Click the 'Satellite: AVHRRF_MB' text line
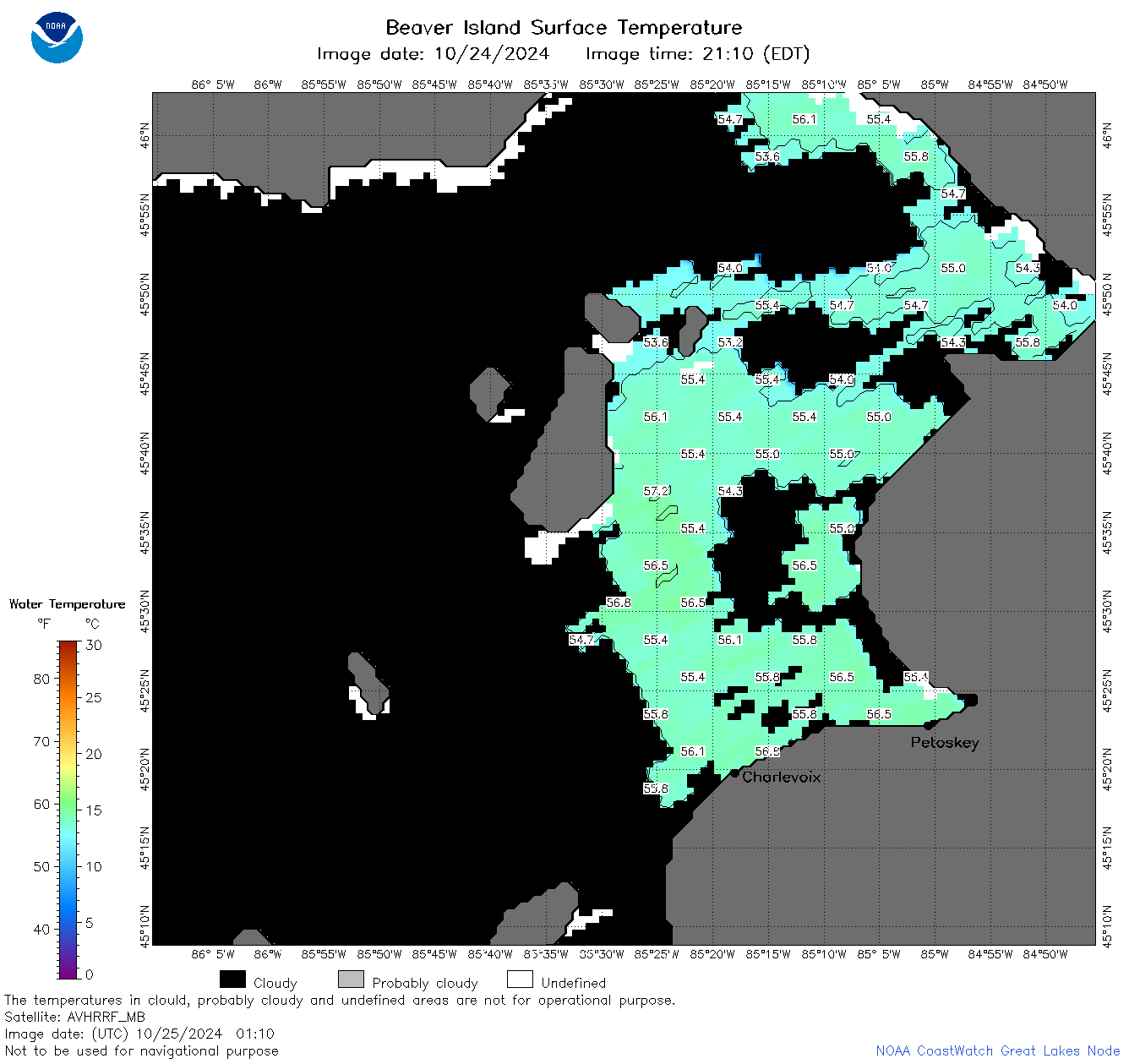The height and width of the screenshot is (1064, 1129). pyautogui.click(x=74, y=1017)
